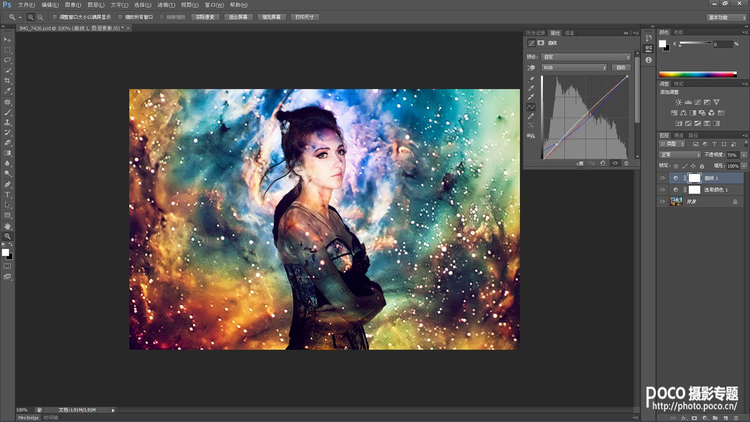Switch to the History tab

coord(536,33)
